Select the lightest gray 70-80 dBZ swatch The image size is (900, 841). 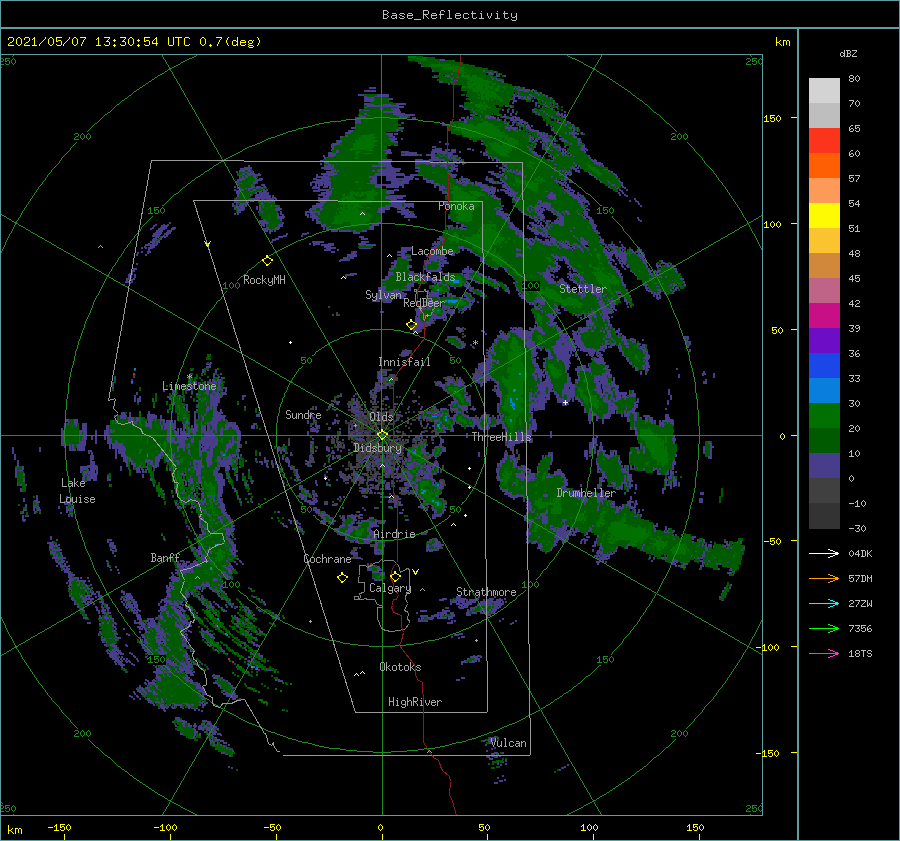click(x=824, y=91)
